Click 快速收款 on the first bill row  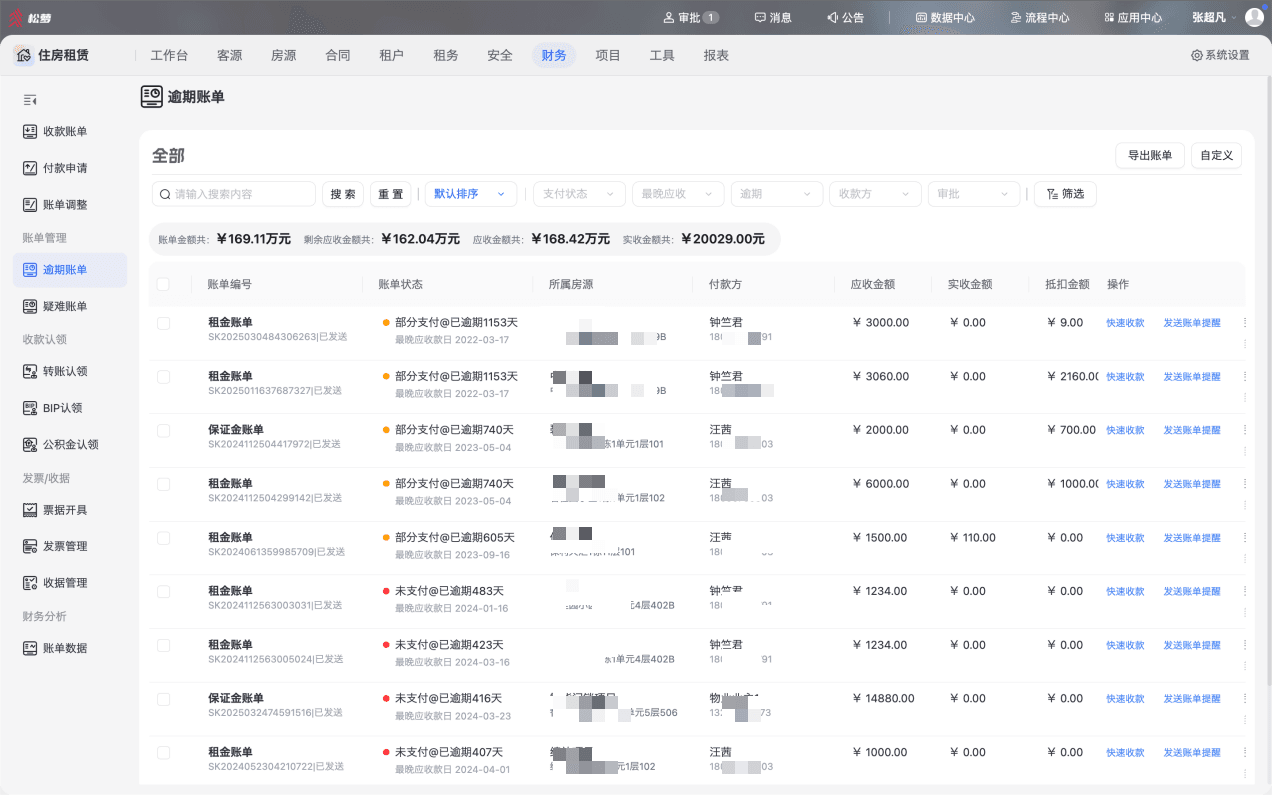click(1125, 323)
